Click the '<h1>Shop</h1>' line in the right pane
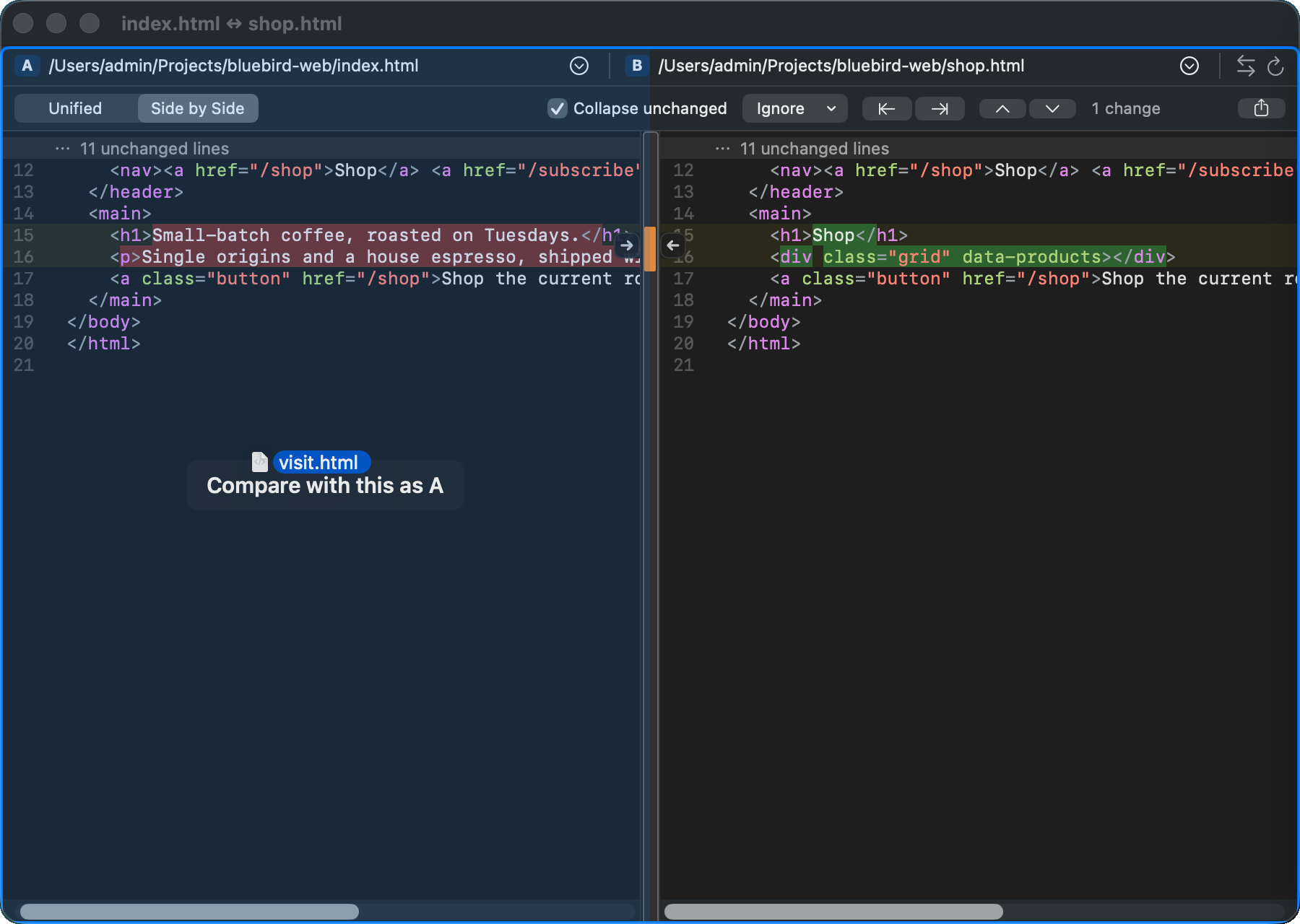 click(979, 235)
